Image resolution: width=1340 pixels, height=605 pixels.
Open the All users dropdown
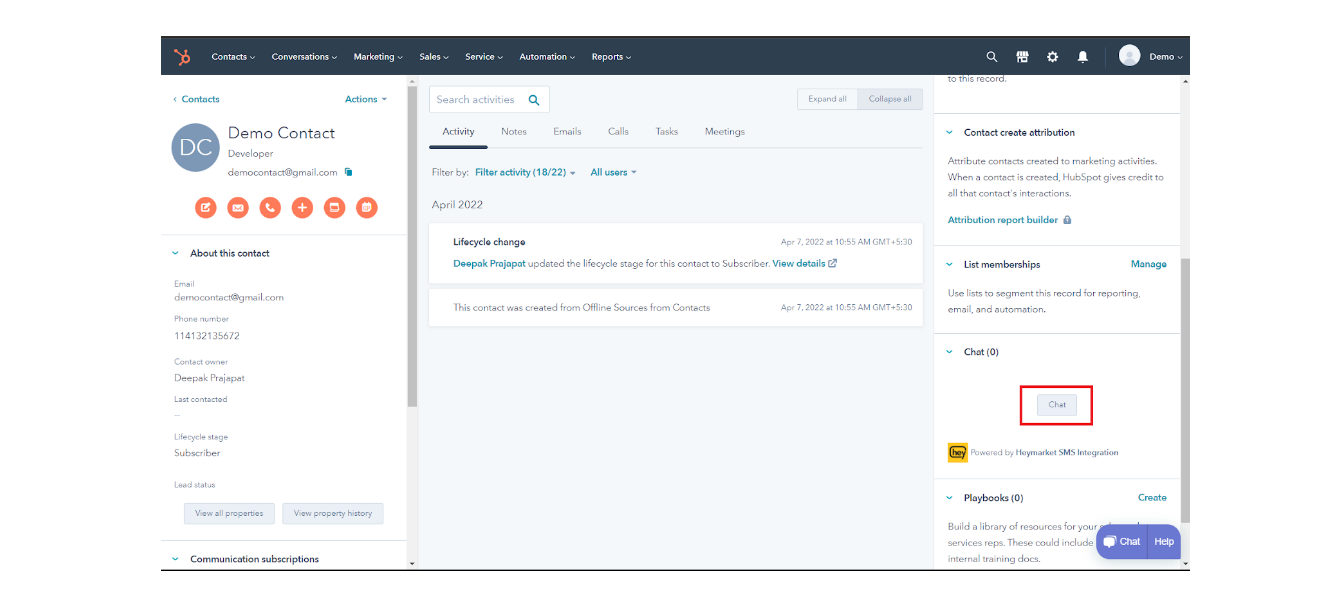[x=613, y=172]
